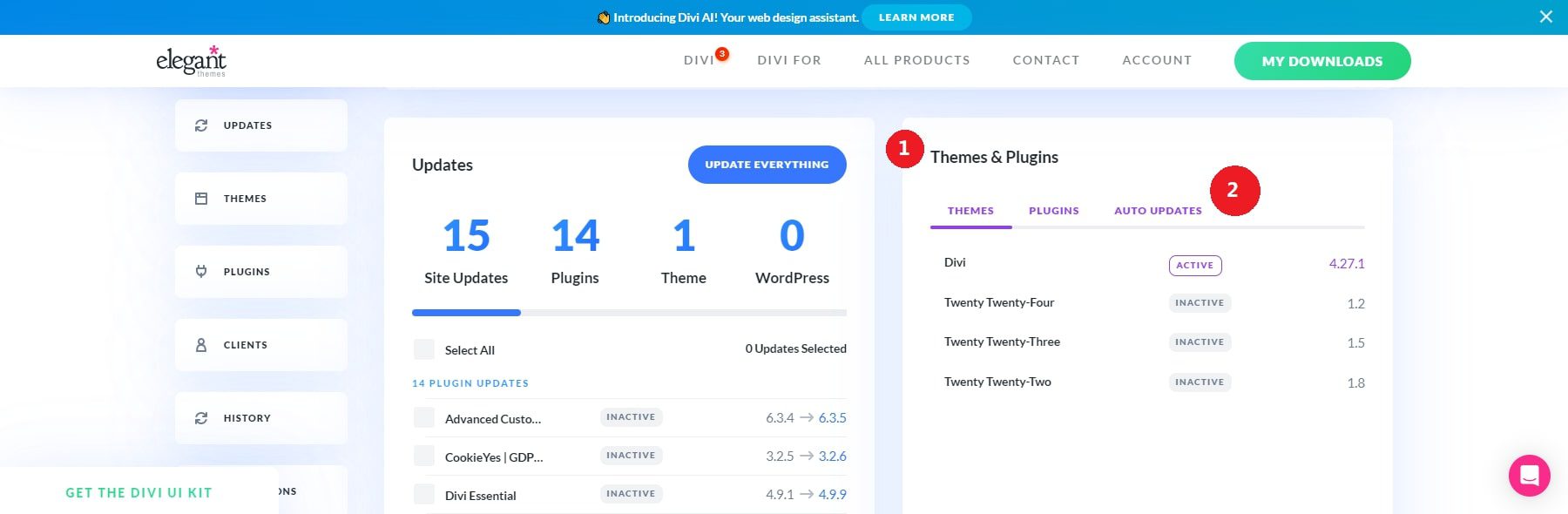Click the CookieYes | GDP… plugin name
This screenshot has width=1568, height=514.
(x=494, y=457)
